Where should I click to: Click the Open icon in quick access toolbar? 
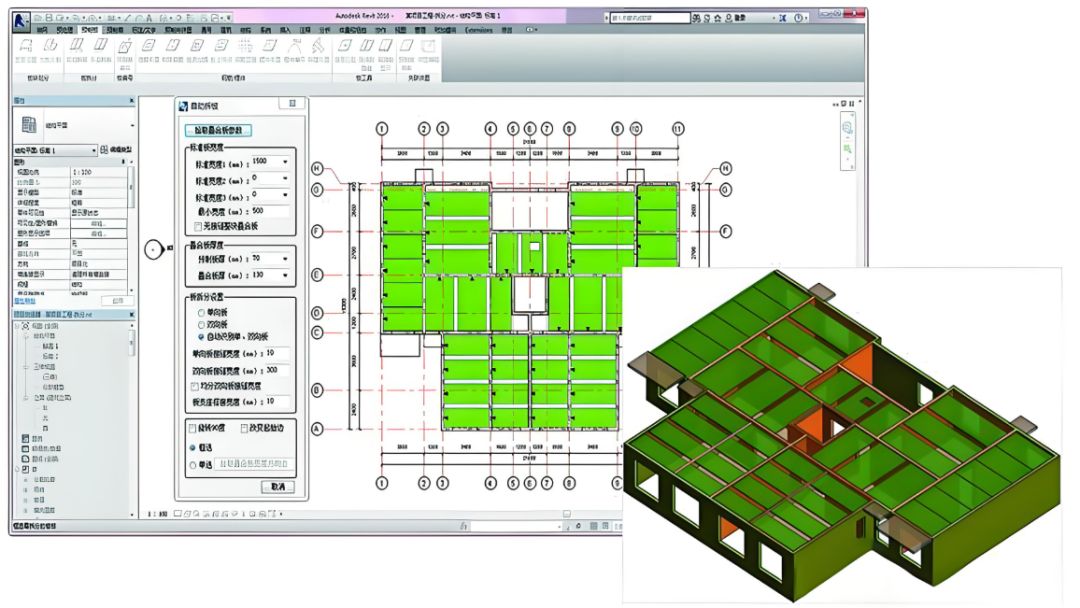(x=39, y=17)
